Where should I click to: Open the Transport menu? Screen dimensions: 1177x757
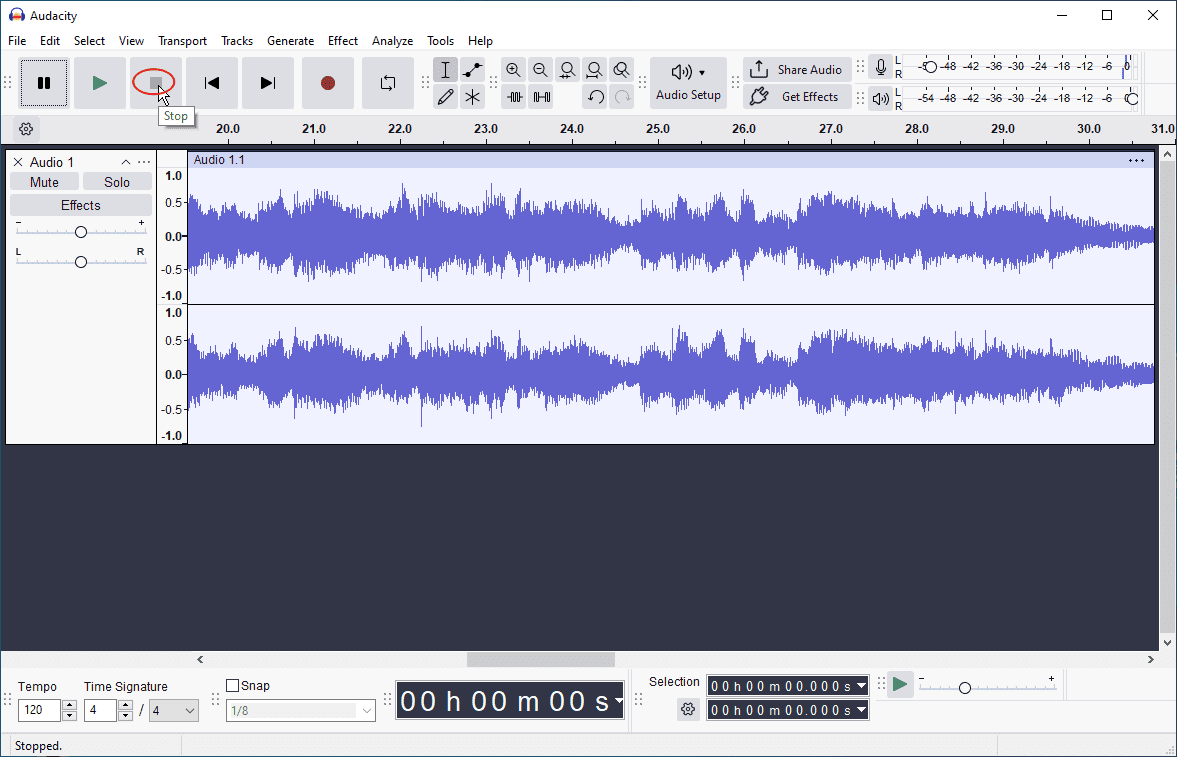coord(182,41)
